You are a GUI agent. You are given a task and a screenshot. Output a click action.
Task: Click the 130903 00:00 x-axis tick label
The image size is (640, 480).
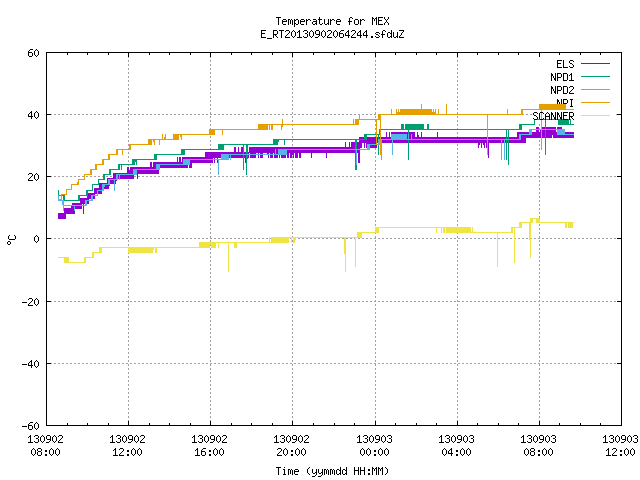click(x=374, y=446)
